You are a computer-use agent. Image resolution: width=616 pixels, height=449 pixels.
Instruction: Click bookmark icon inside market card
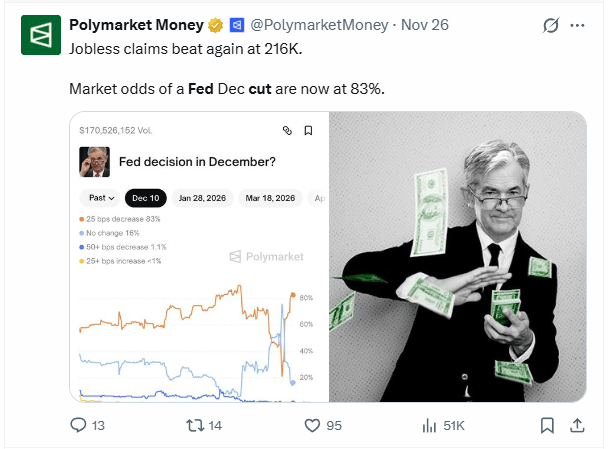[308, 130]
